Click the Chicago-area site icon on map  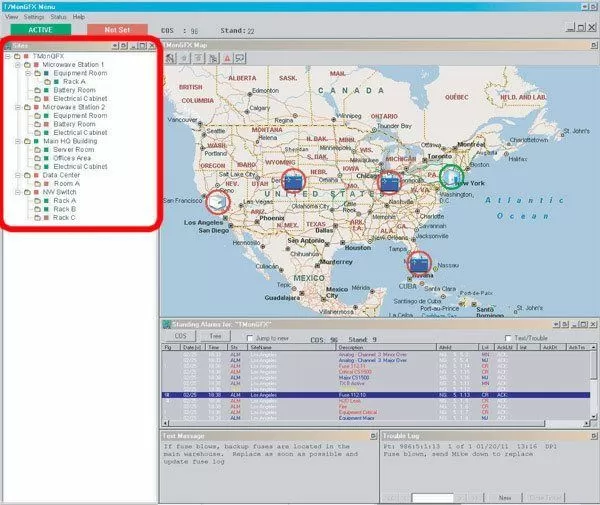[388, 182]
